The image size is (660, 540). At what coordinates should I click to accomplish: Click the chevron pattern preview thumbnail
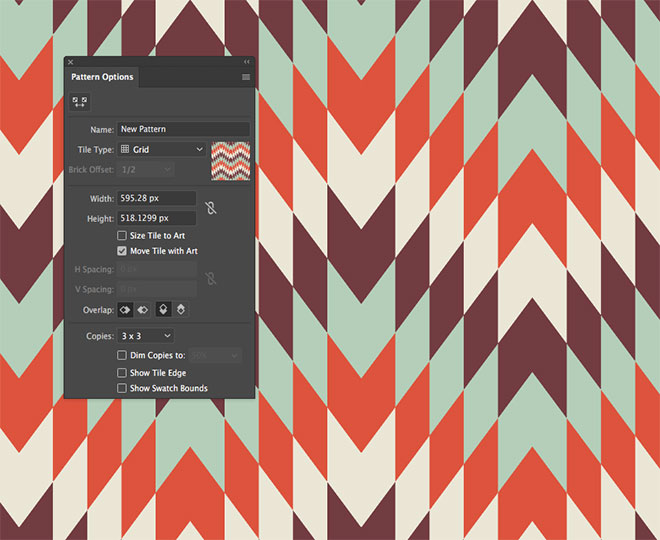(x=230, y=160)
